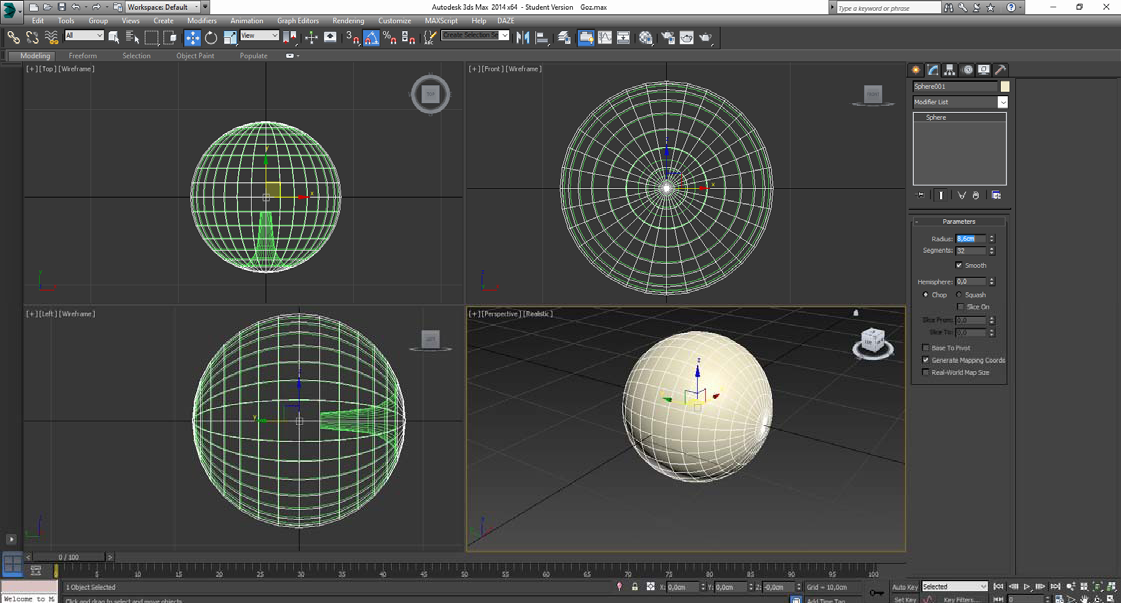Open the Hierarchy panel tab
This screenshot has height=603, width=1121.
(x=950, y=70)
